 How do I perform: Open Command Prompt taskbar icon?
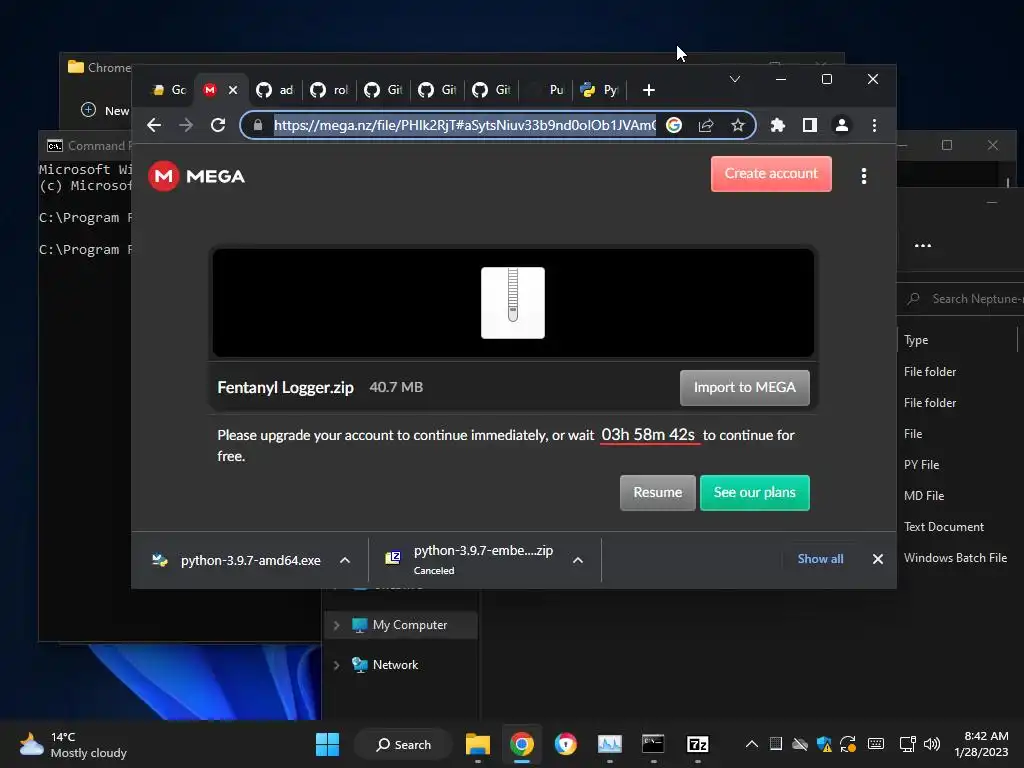coord(653,744)
